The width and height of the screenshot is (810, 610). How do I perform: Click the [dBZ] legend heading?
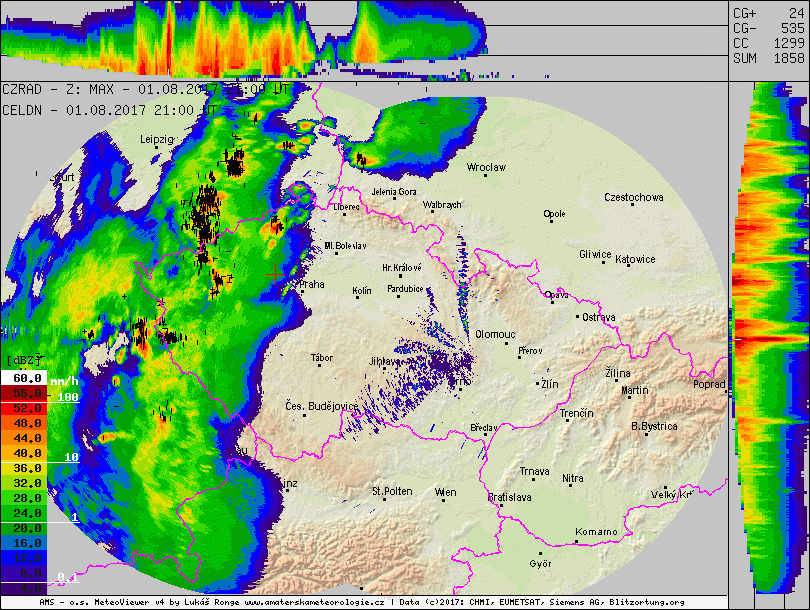[24, 361]
